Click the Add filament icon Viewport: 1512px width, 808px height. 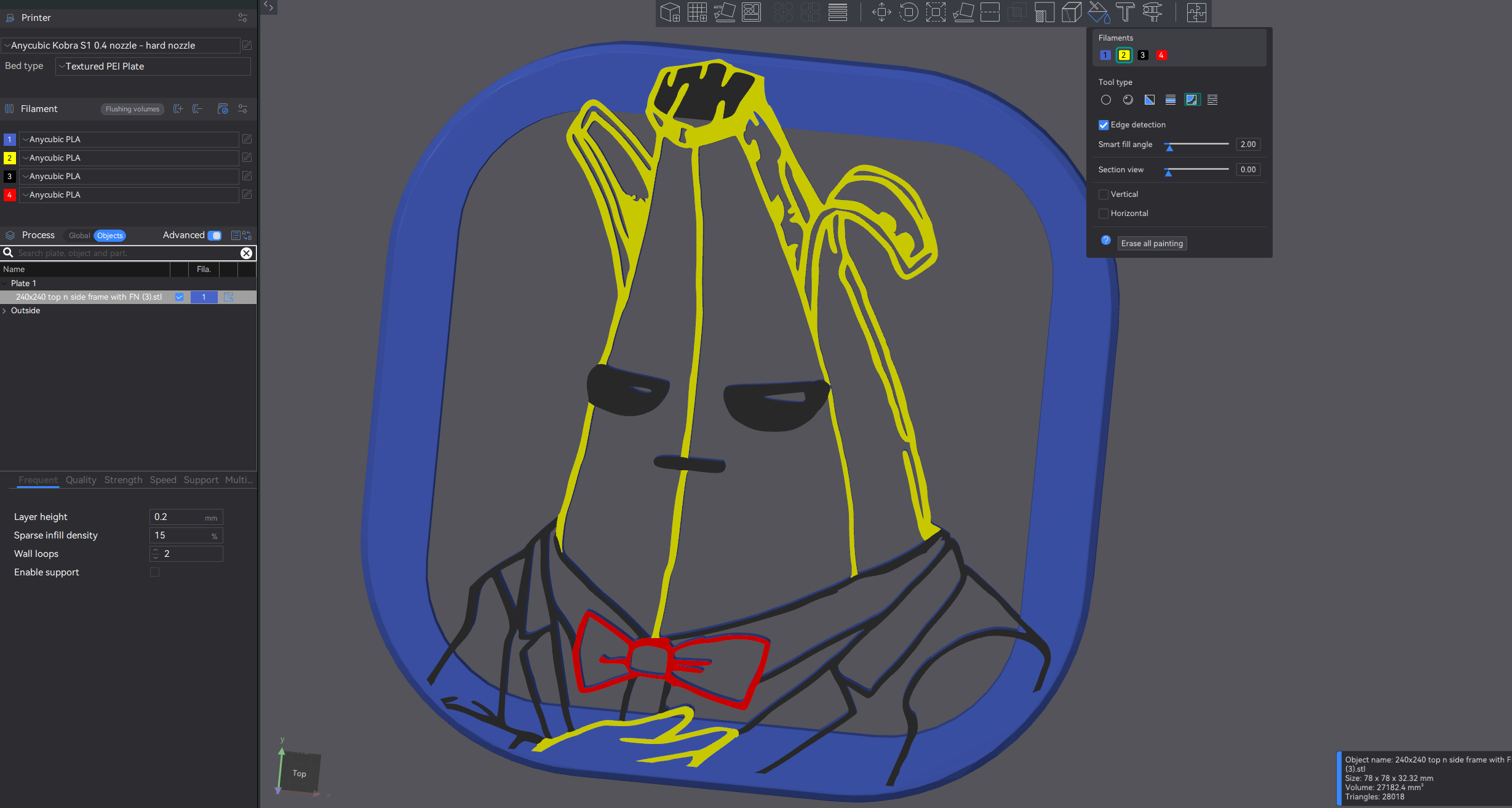(178, 109)
